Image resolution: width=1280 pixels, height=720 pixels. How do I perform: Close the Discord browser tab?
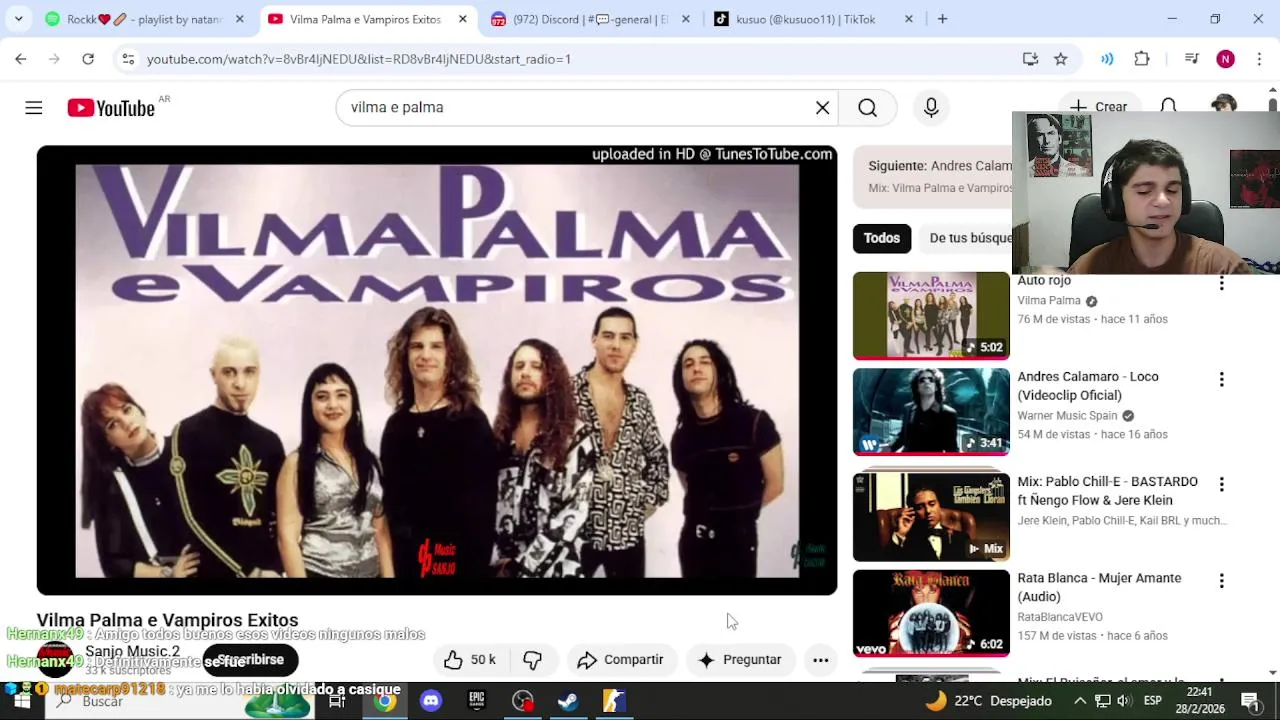click(x=685, y=19)
